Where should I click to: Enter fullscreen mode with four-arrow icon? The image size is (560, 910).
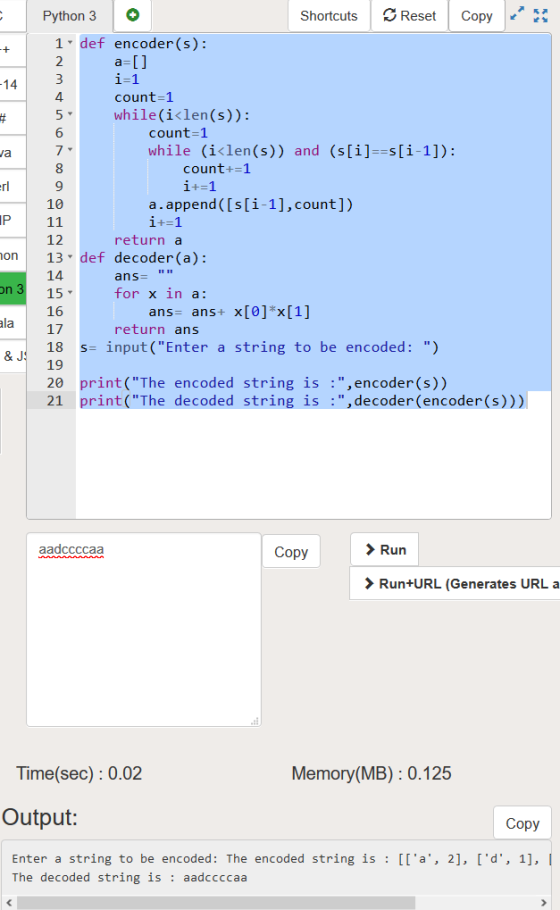(x=540, y=16)
